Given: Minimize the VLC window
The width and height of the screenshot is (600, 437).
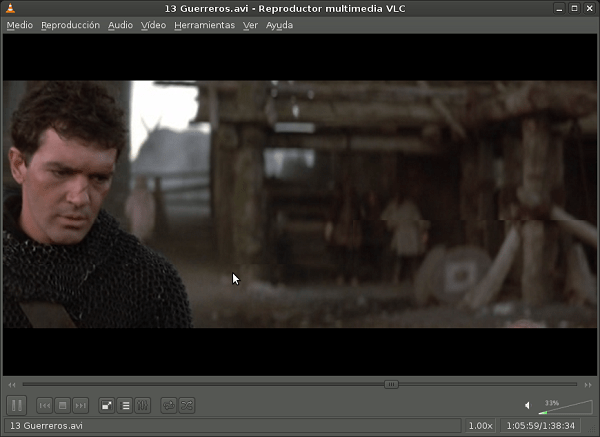Looking at the screenshot, I should [x=559, y=8].
